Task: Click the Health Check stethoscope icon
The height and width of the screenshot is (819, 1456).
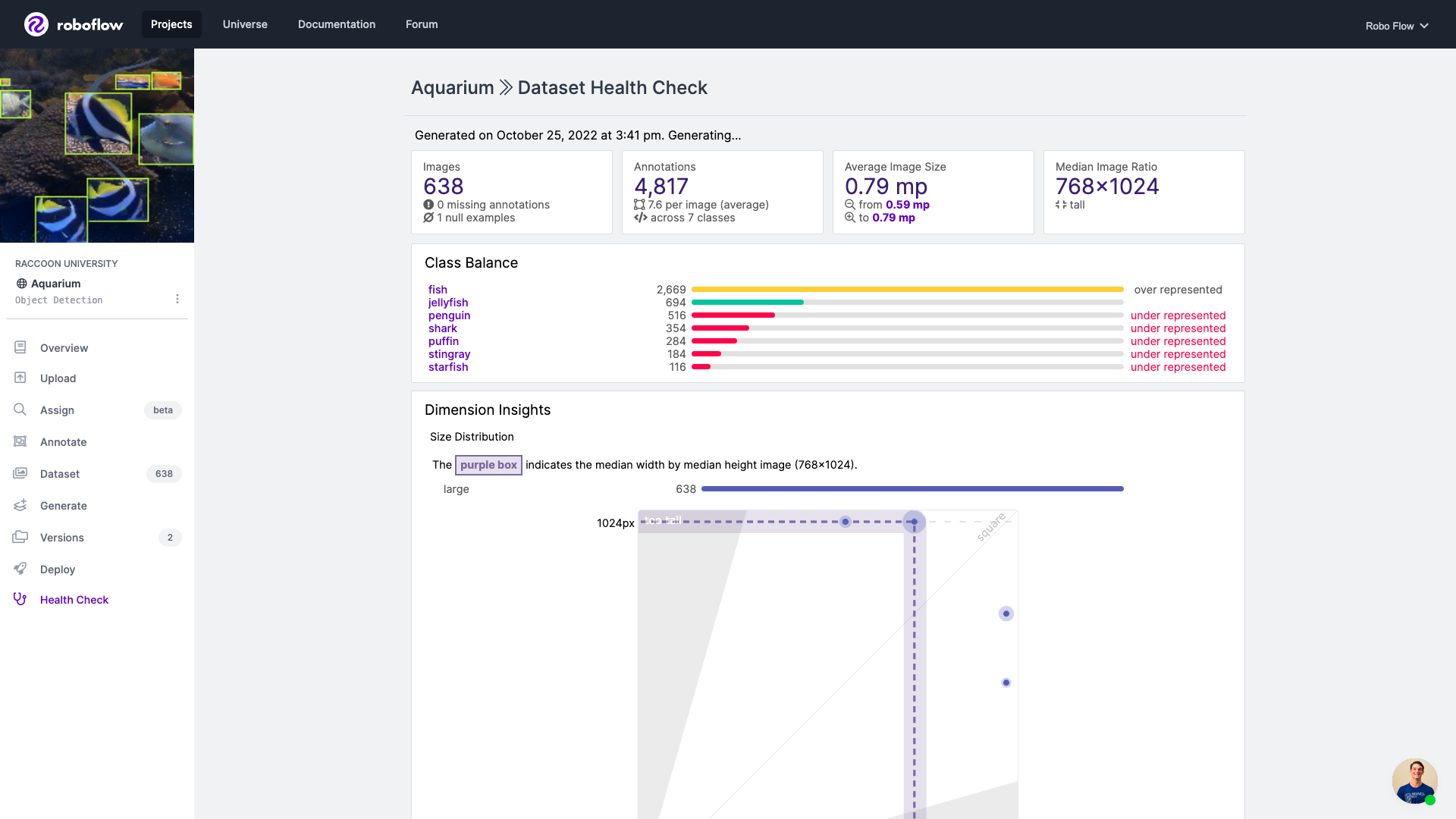Action: [20, 599]
